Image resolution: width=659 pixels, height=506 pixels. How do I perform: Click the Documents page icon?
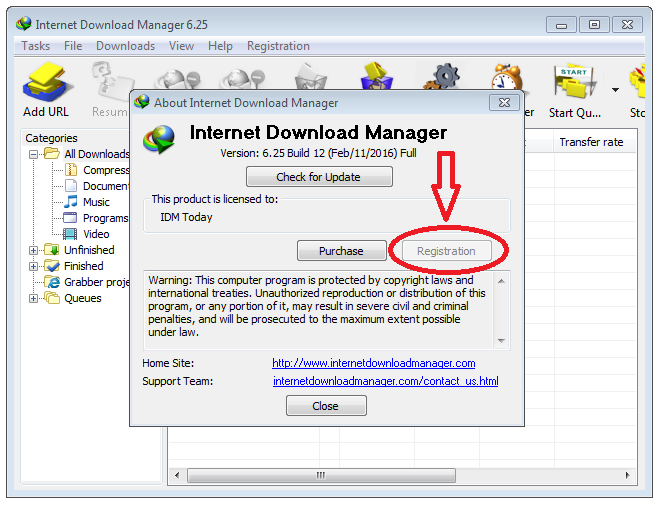pyautogui.click(x=71, y=186)
